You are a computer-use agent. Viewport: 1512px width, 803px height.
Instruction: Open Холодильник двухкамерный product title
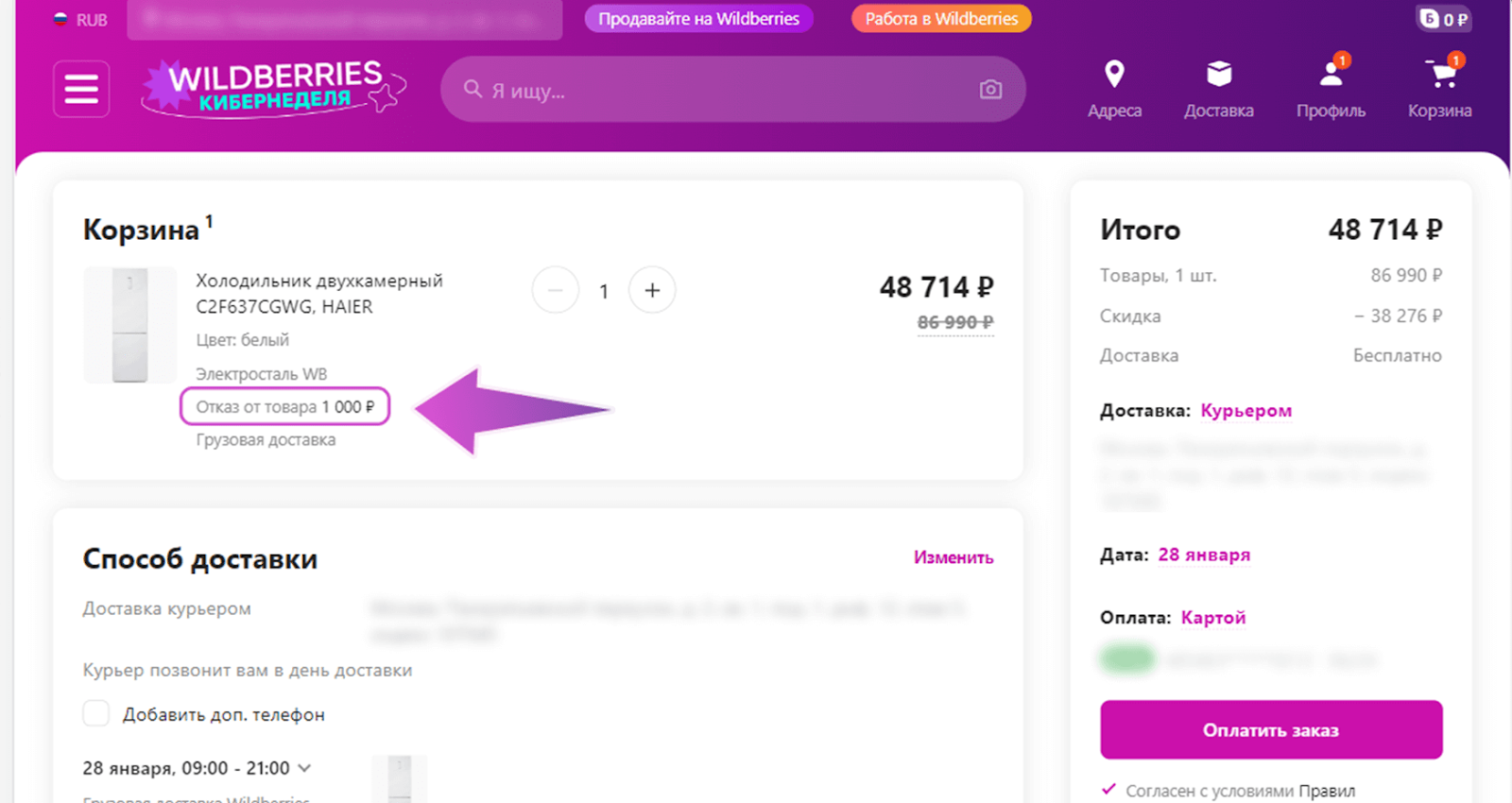pyautogui.click(x=319, y=294)
